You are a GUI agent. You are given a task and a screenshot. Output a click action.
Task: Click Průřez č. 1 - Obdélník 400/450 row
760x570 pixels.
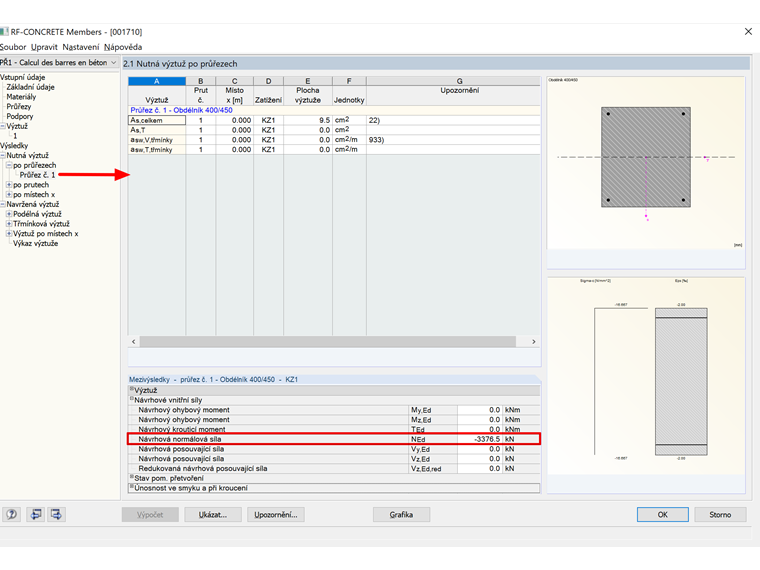[334, 110]
